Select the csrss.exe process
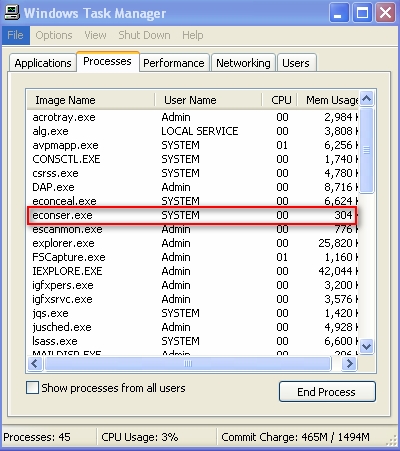The image size is (400, 451). [x=193, y=173]
